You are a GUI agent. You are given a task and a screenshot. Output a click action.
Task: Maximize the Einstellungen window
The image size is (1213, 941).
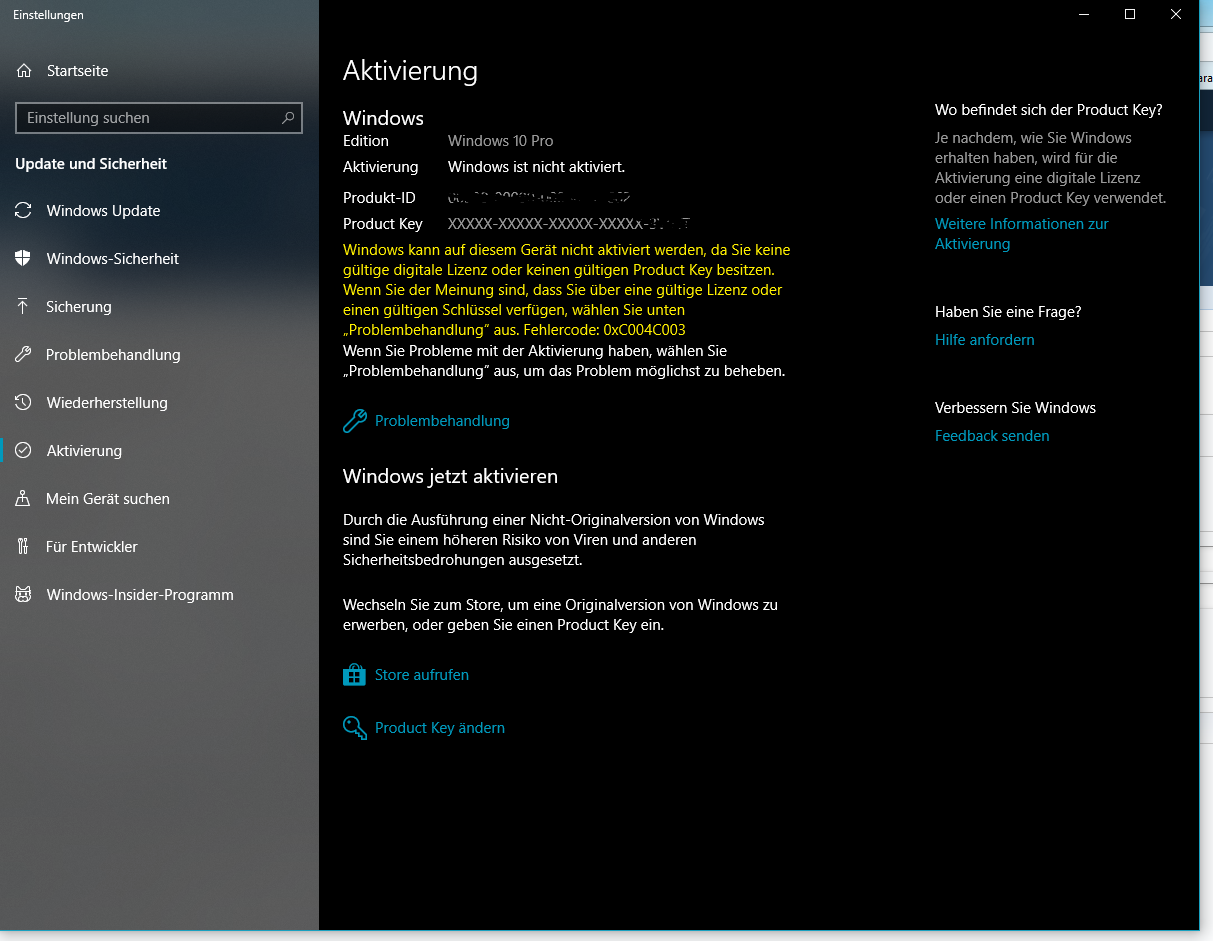coord(1130,14)
